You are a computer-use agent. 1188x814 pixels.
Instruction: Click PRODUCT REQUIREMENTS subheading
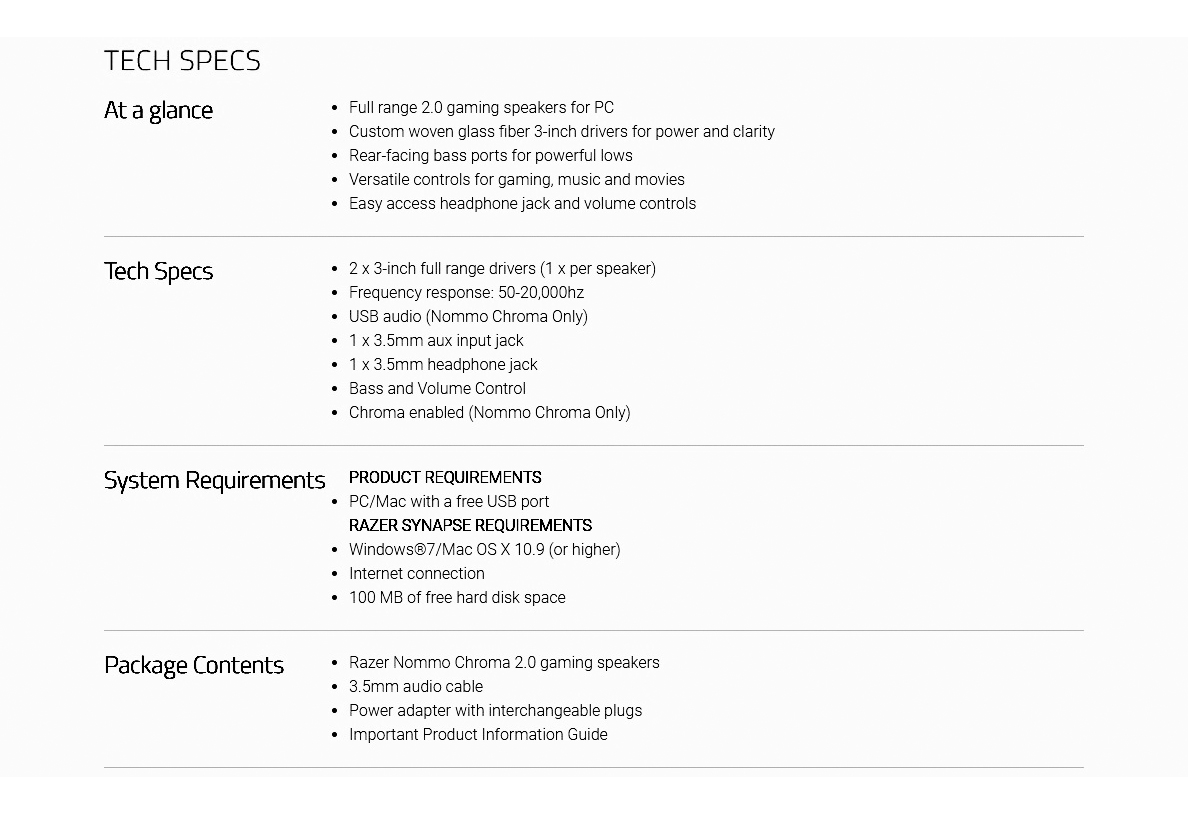[445, 477]
